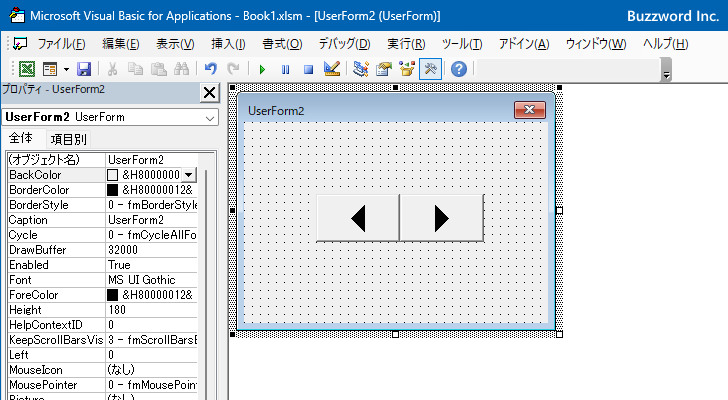The image size is (728, 400).
Task: Open the ファイル(F) menu
Action: (x=61, y=44)
